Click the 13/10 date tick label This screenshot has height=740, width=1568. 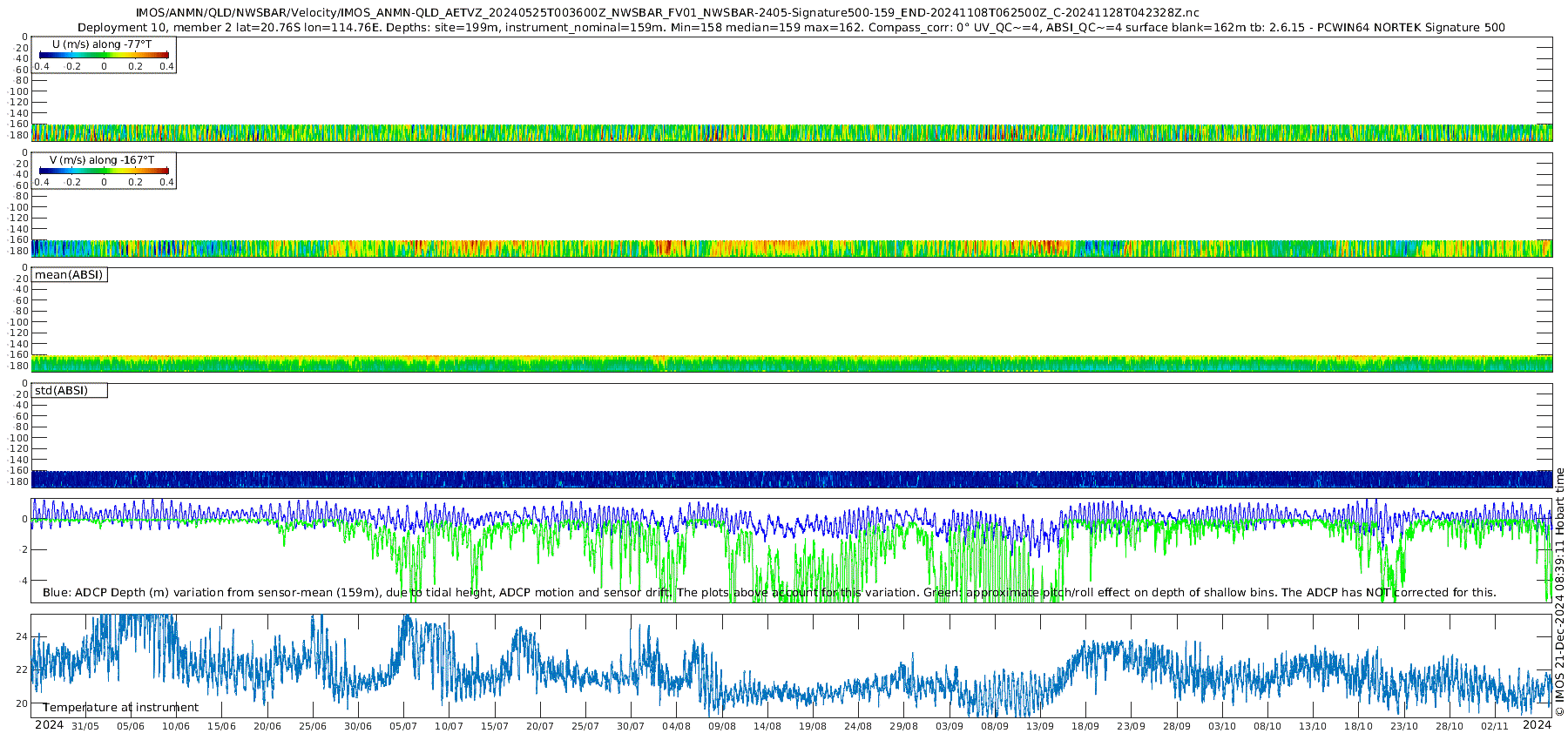click(x=1313, y=726)
